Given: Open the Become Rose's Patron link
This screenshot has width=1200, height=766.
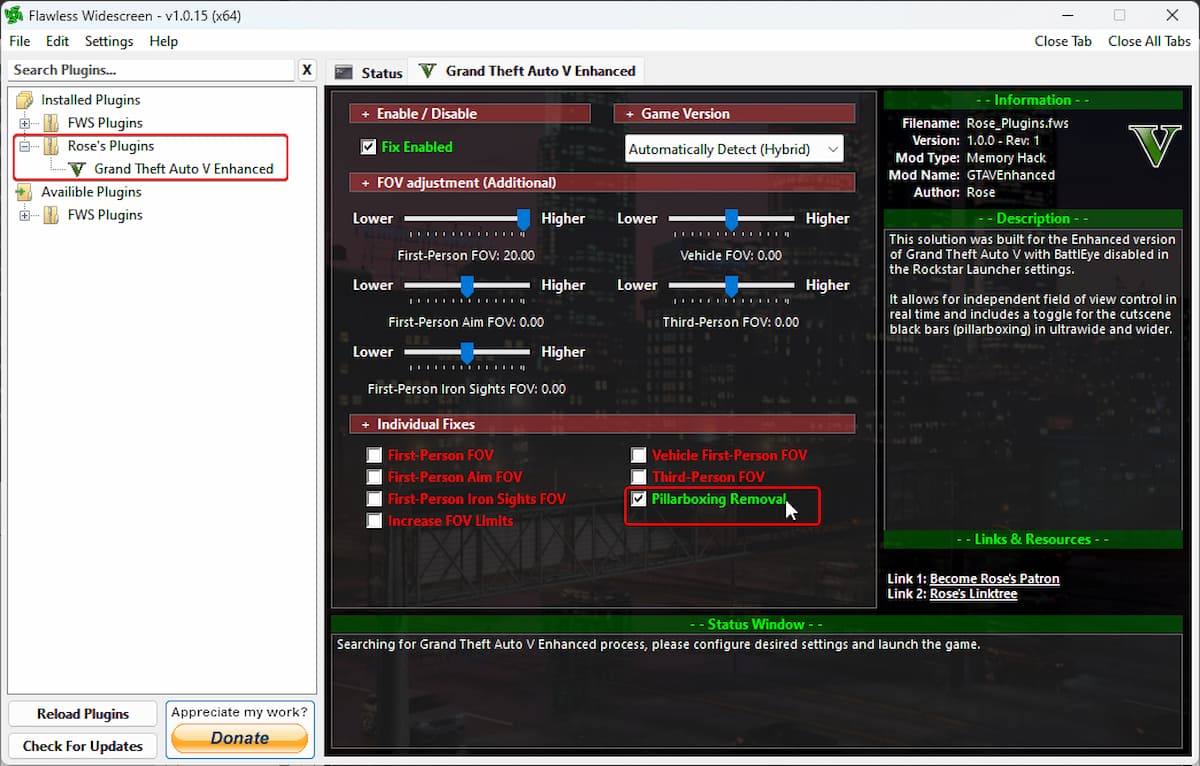Looking at the screenshot, I should (994, 578).
